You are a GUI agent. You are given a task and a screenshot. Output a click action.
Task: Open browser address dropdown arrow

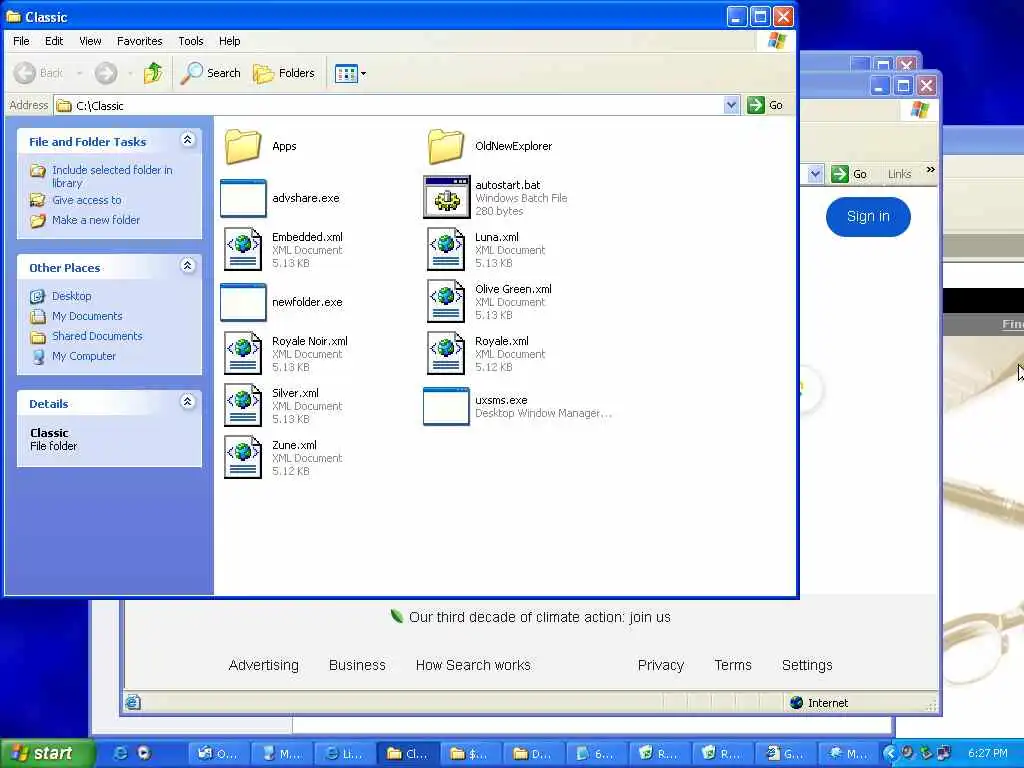coord(815,174)
